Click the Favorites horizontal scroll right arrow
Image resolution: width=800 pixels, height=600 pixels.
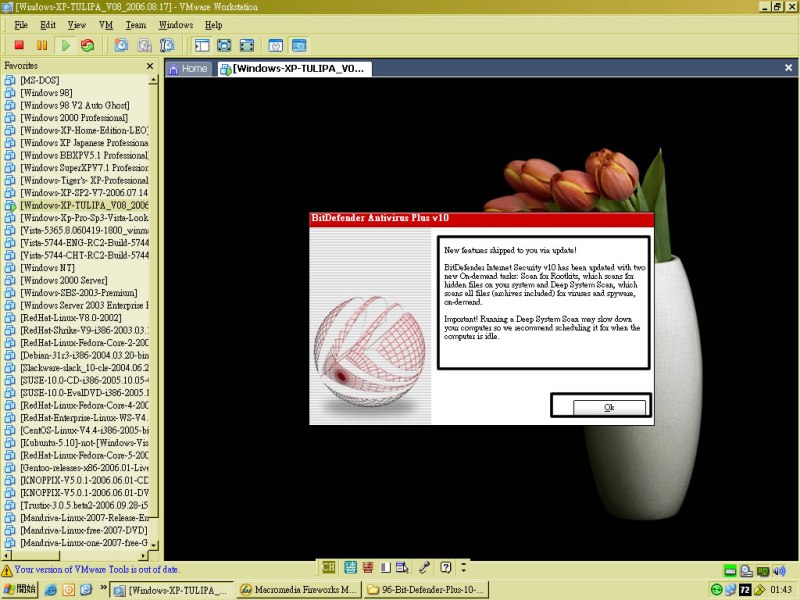pos(143,555)
